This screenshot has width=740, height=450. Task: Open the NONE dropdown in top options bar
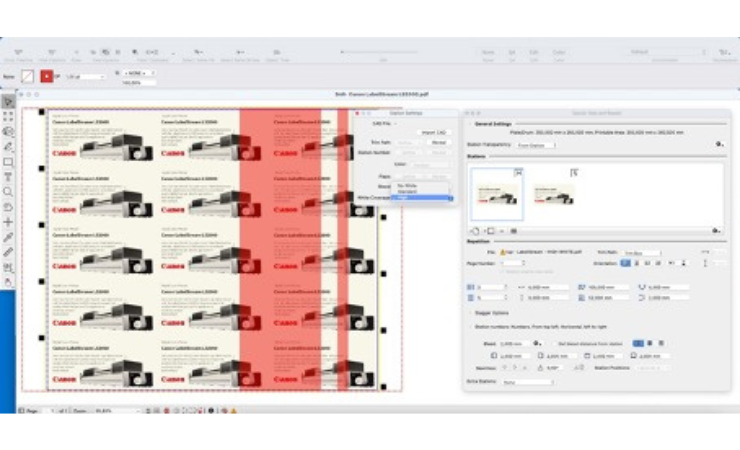click(x=140, y=73)
